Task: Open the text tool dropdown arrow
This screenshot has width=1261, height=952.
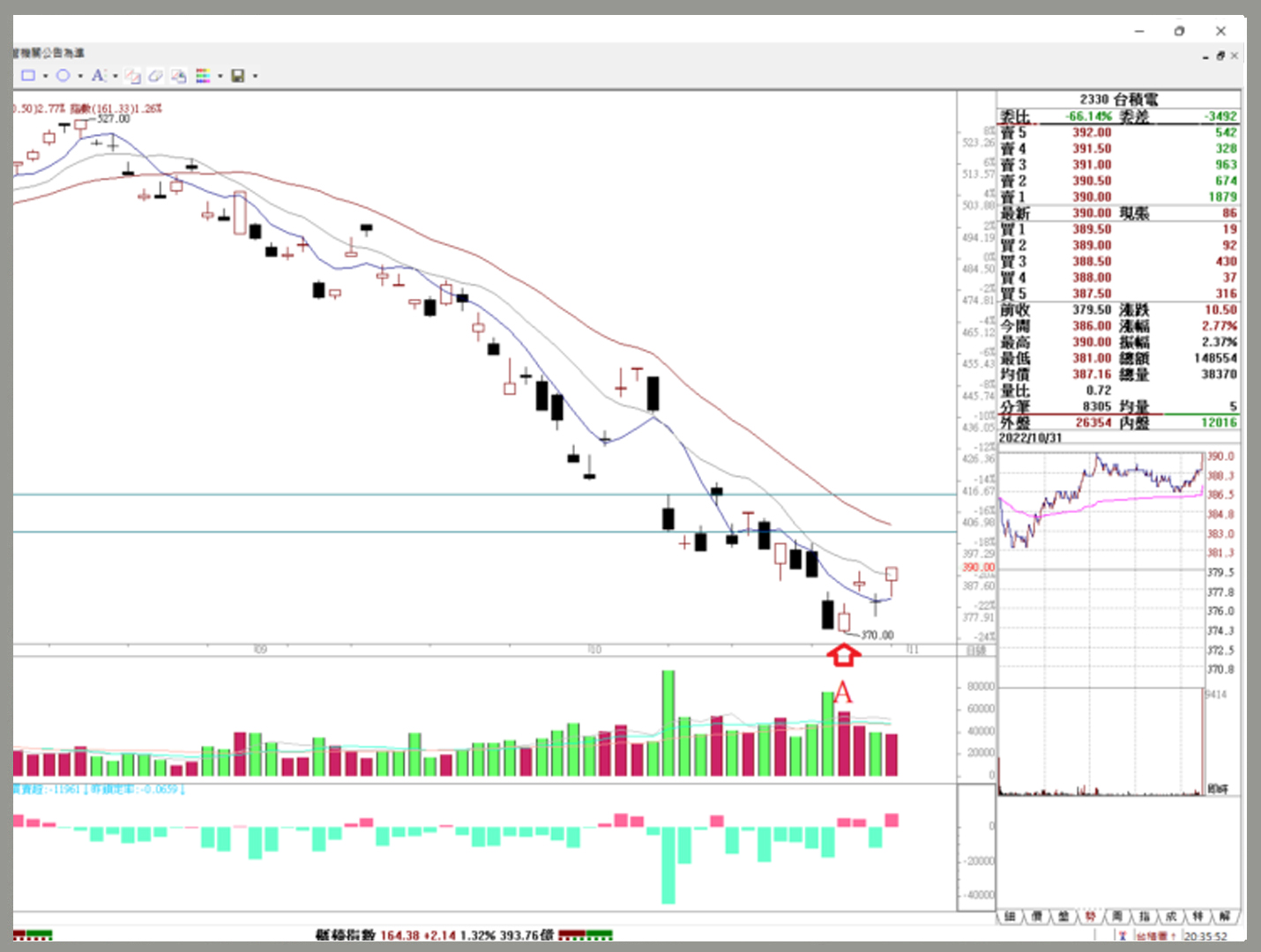Action: click(x=116, y=76)
